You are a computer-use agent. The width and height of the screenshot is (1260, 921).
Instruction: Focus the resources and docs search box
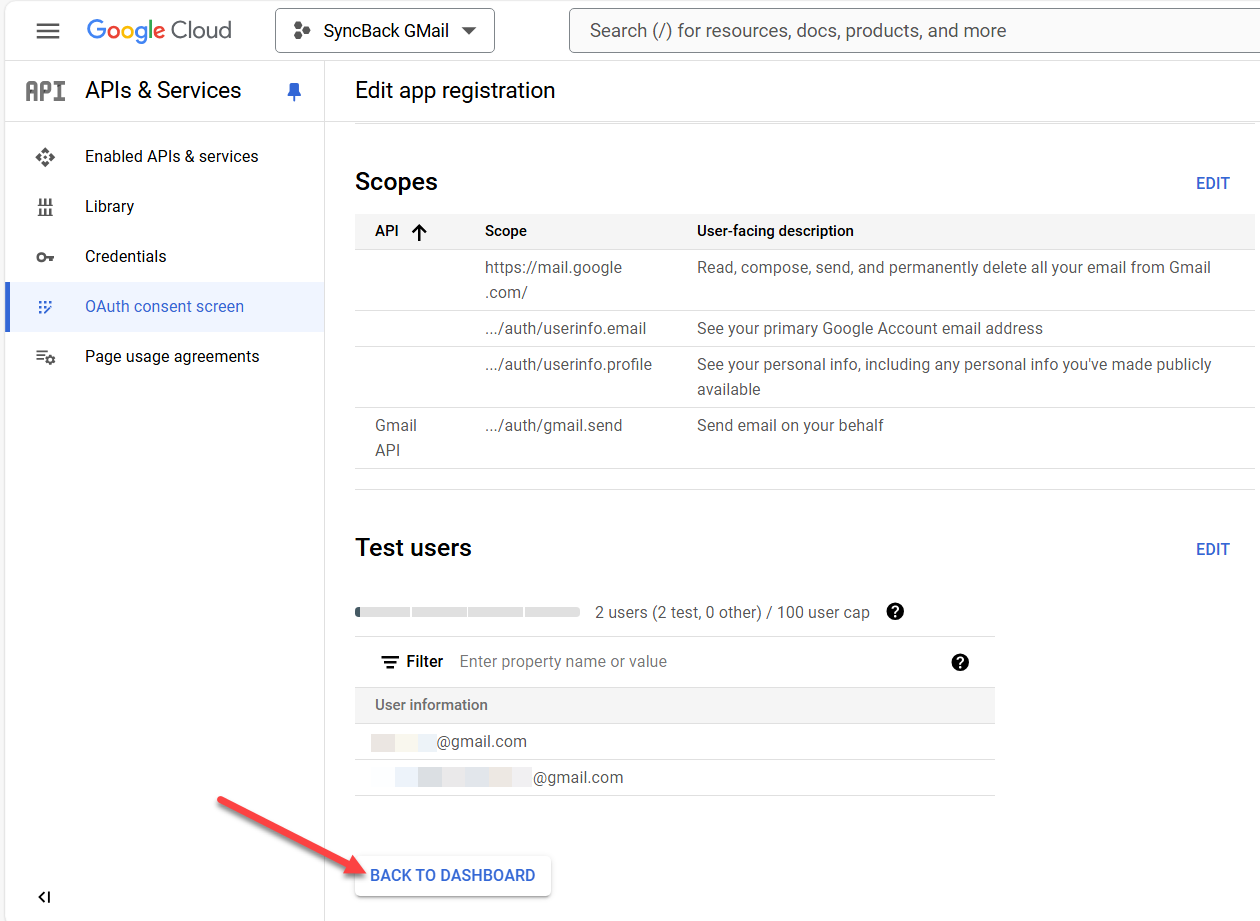914,31
